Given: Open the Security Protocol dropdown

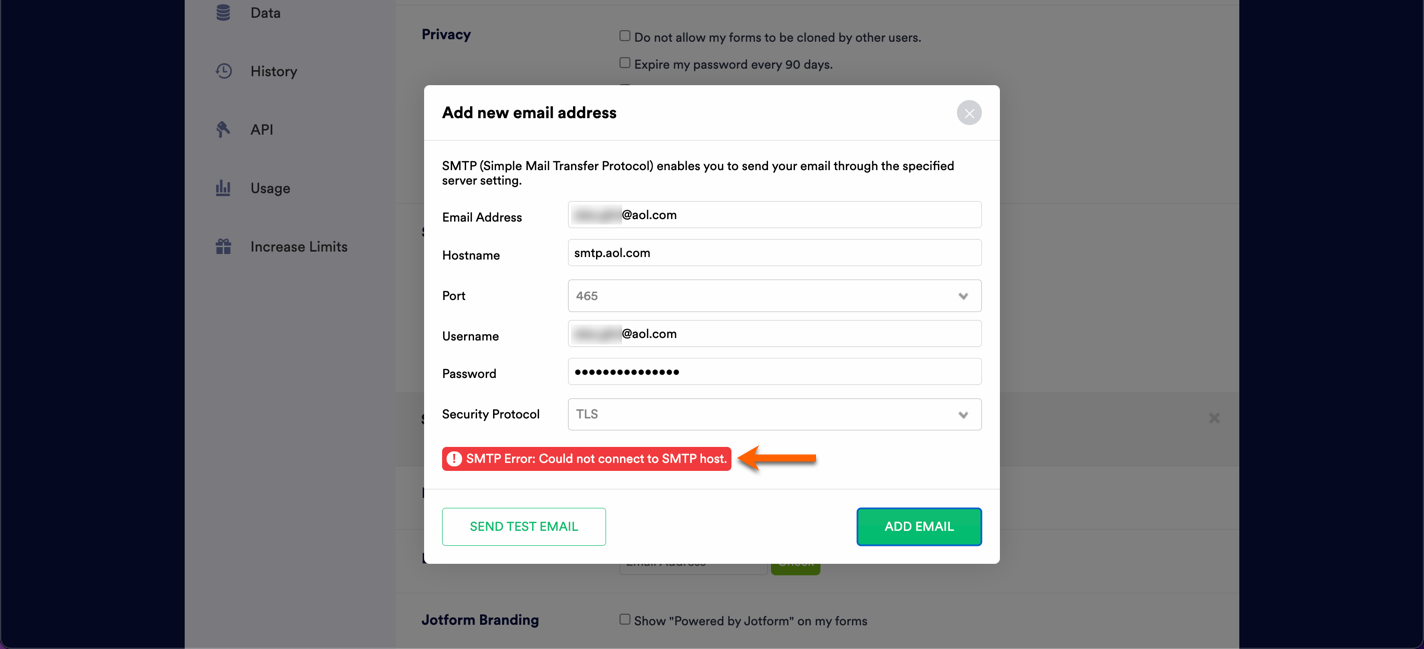Looking at the screenshot, I should click(x=774, y=415).
